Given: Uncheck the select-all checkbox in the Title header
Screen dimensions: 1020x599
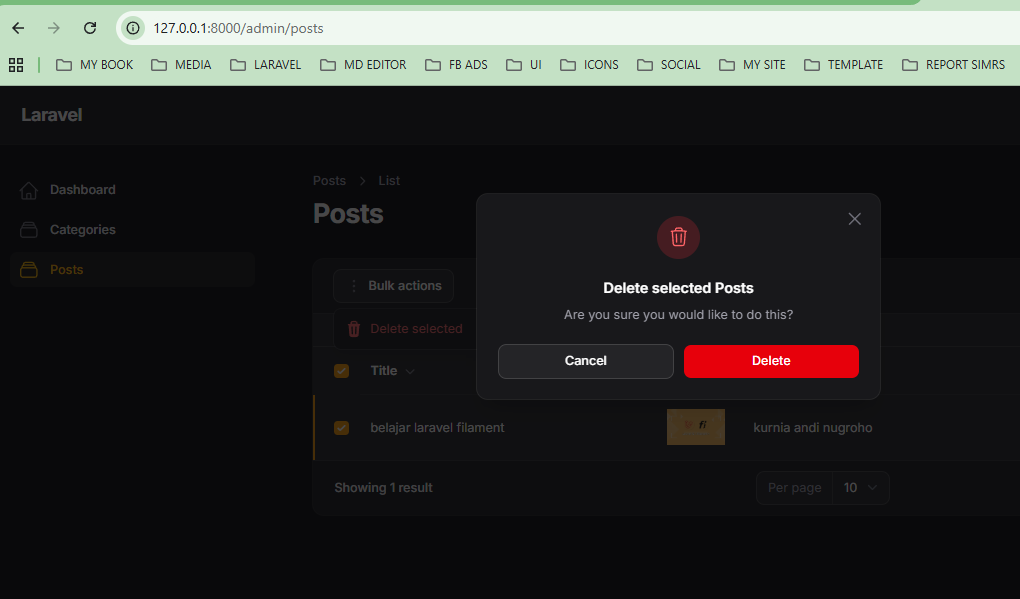Looking at the screenshot, I should [x=341, y=370].
